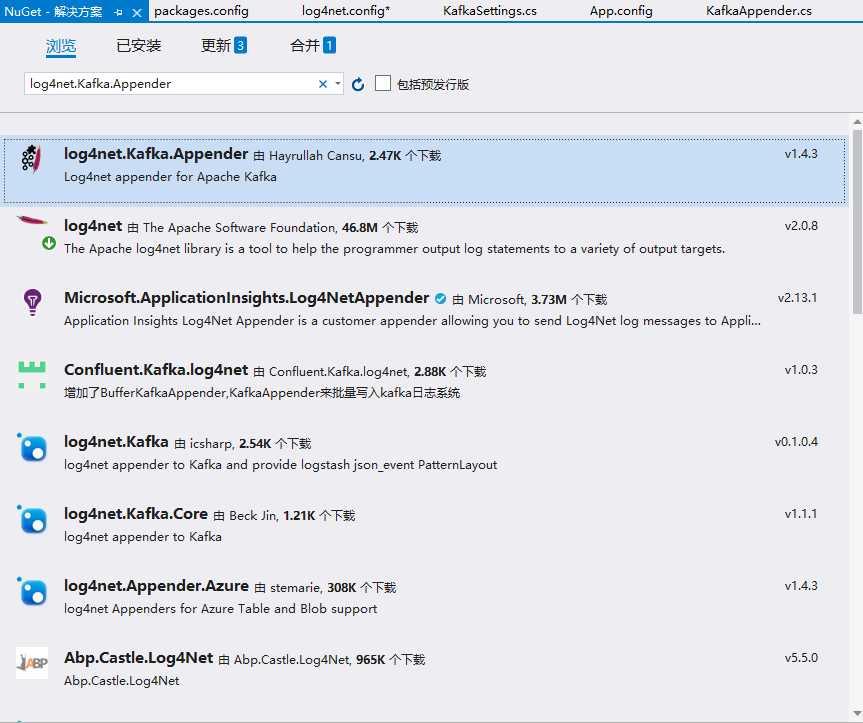Select the log4net.Kafka package by icsharp
This screenshot has width=863, height=723.
116,442
